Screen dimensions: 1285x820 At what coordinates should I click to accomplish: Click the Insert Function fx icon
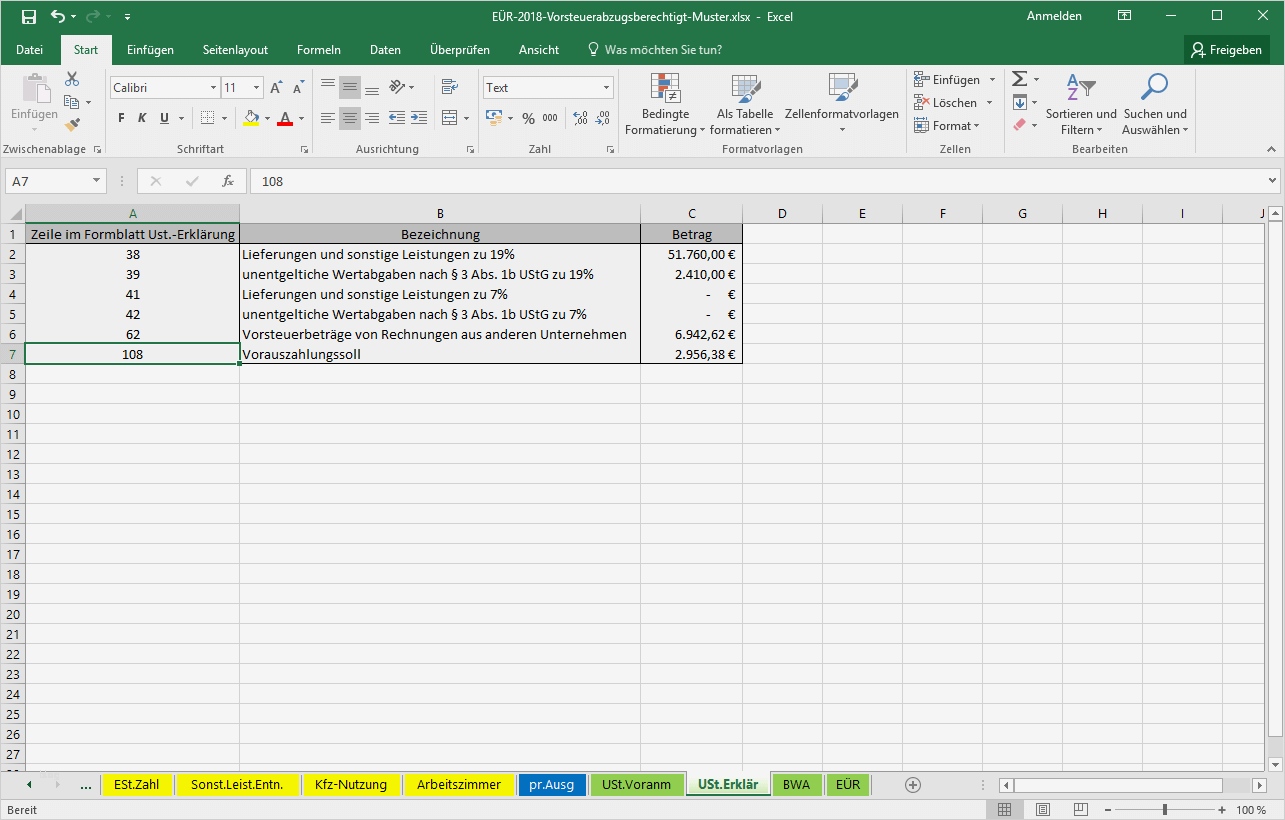point(227,180)
